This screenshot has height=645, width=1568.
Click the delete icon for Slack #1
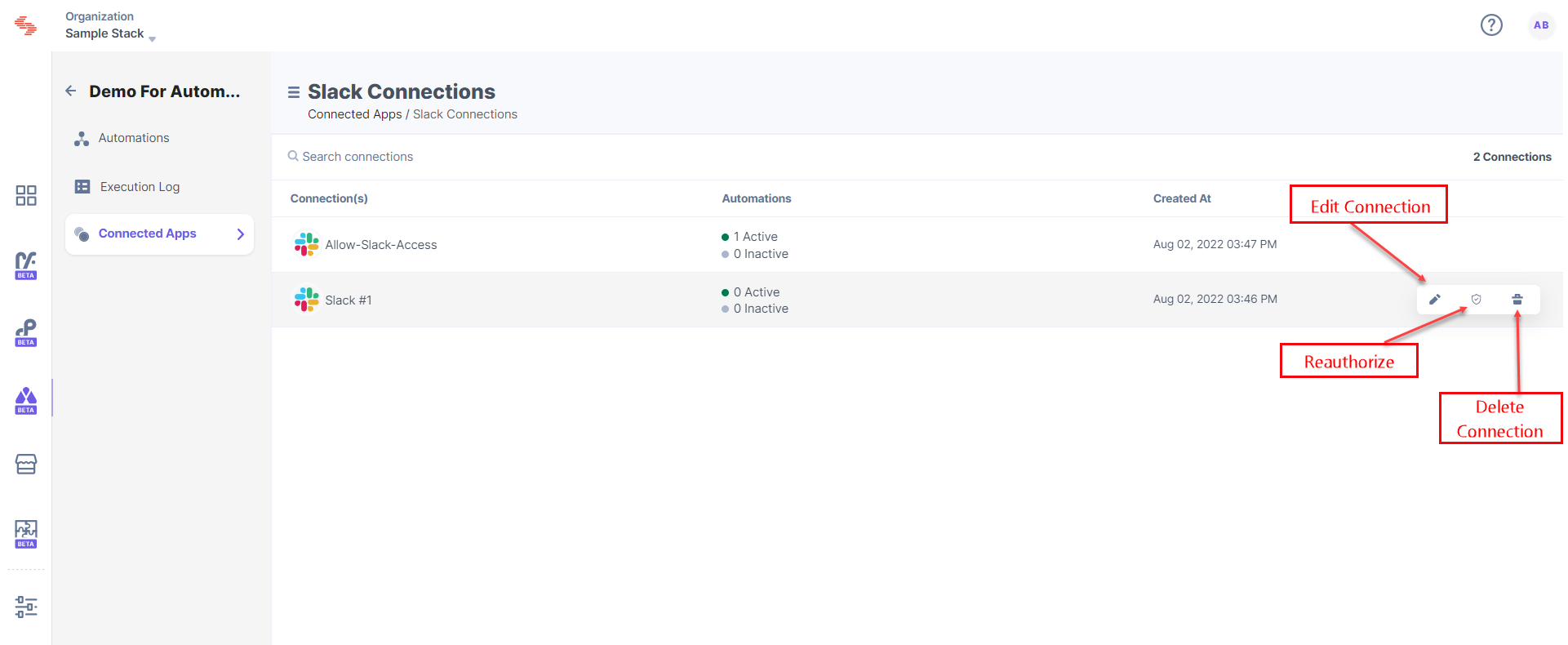pyautogui.click(x=1517, y=300)
